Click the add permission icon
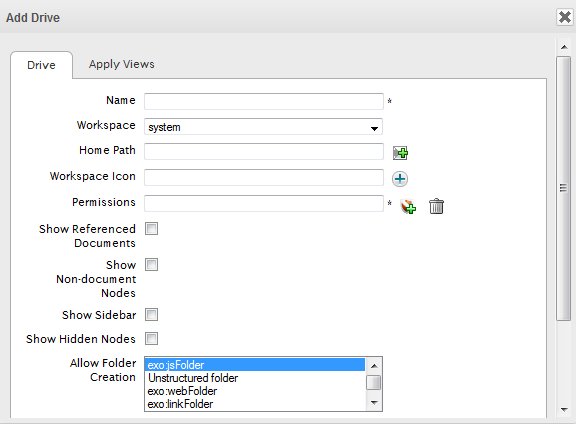 [x=408, y=206]
